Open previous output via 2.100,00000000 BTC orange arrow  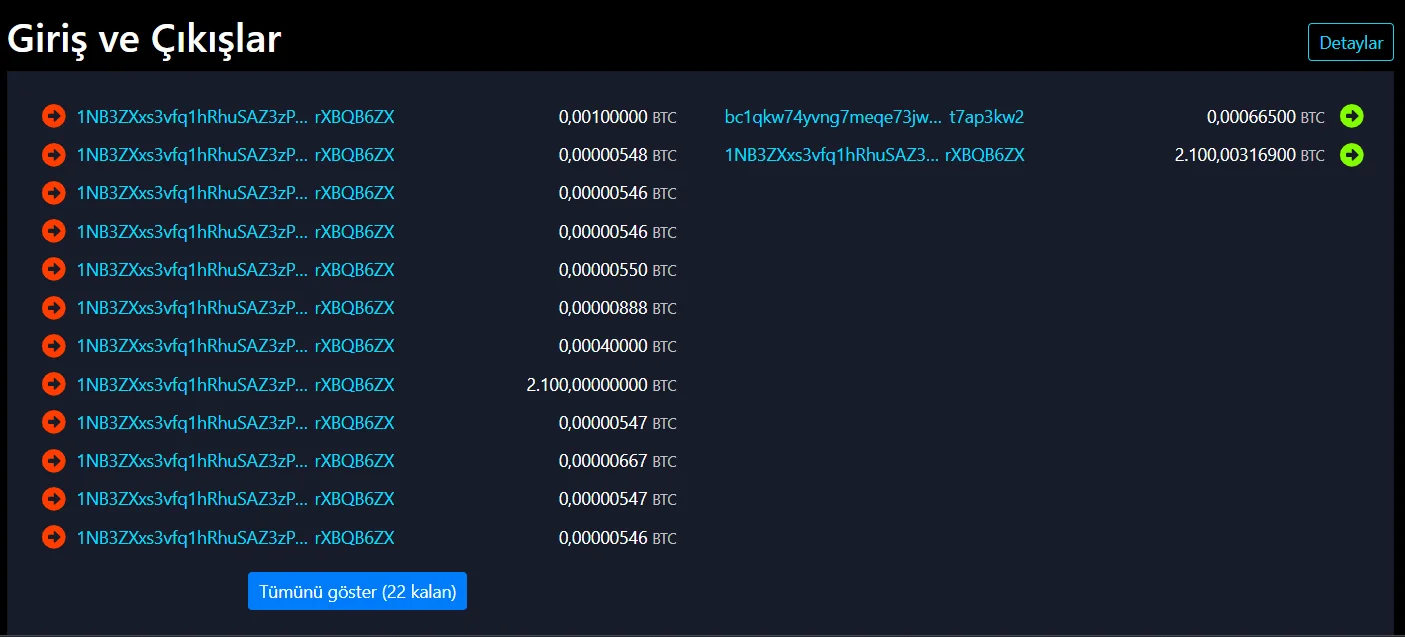coord(53,384)
